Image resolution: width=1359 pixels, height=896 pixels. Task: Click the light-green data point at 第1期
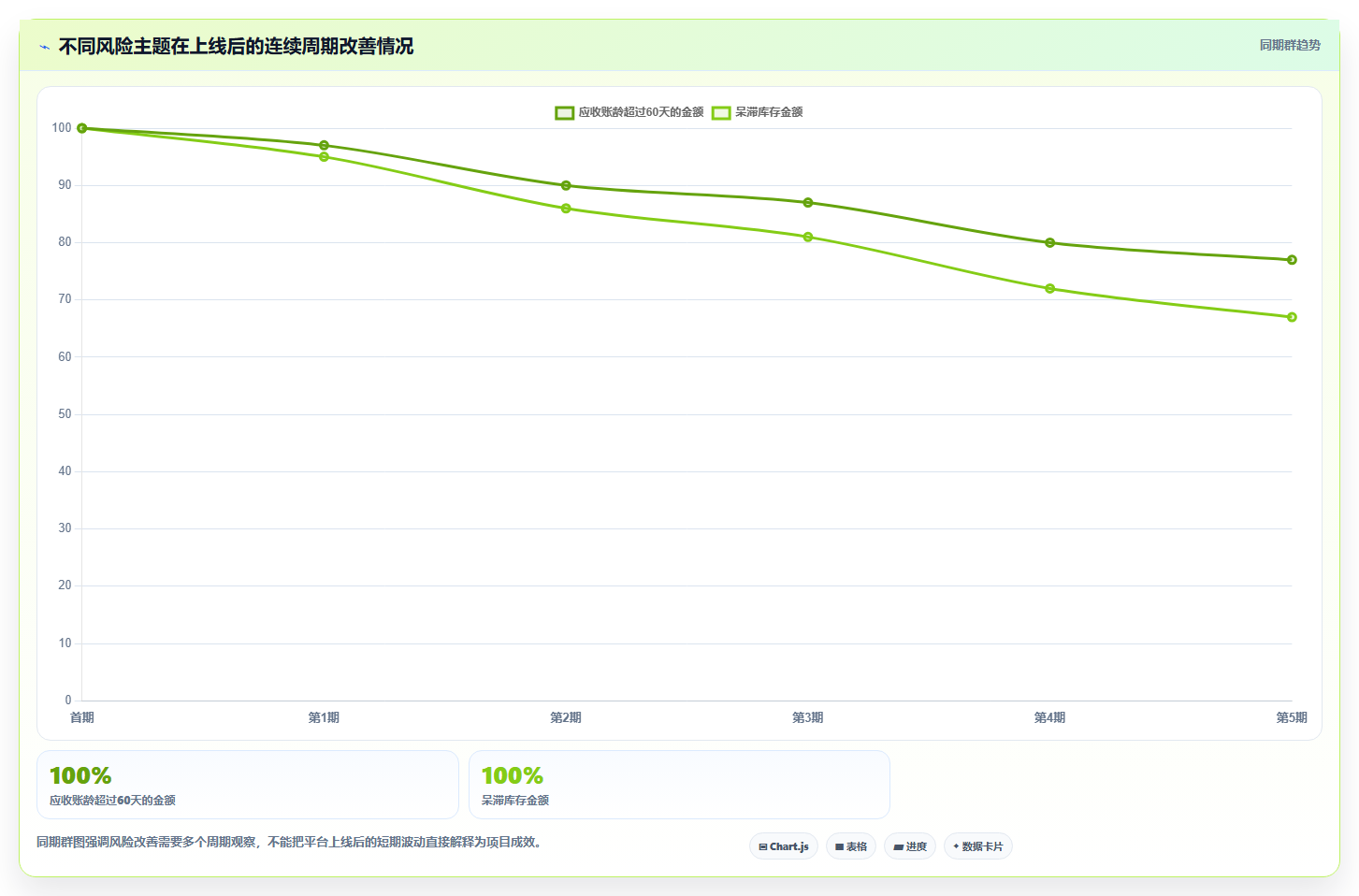324,157
